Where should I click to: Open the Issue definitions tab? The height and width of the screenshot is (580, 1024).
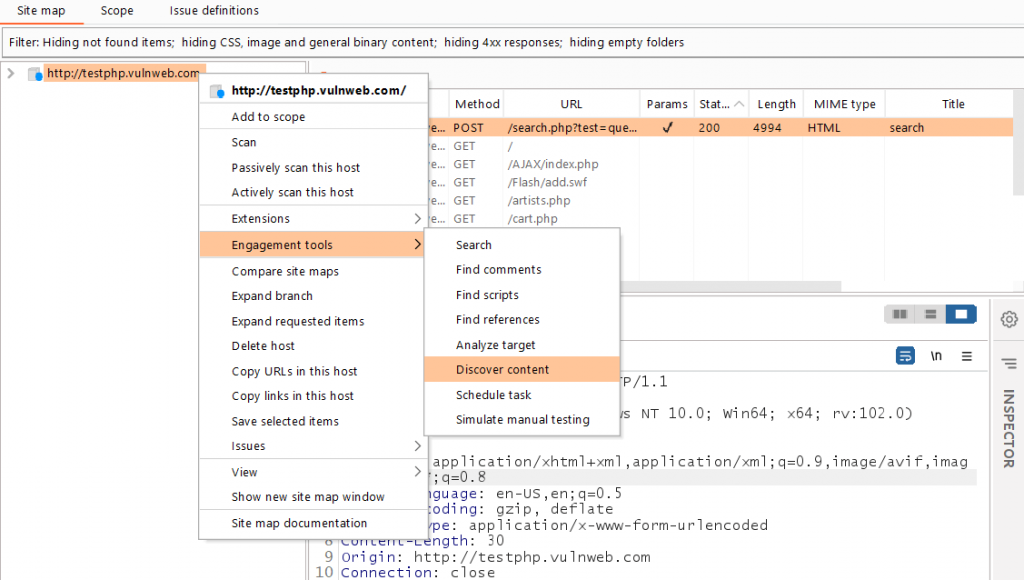(214, 10)
